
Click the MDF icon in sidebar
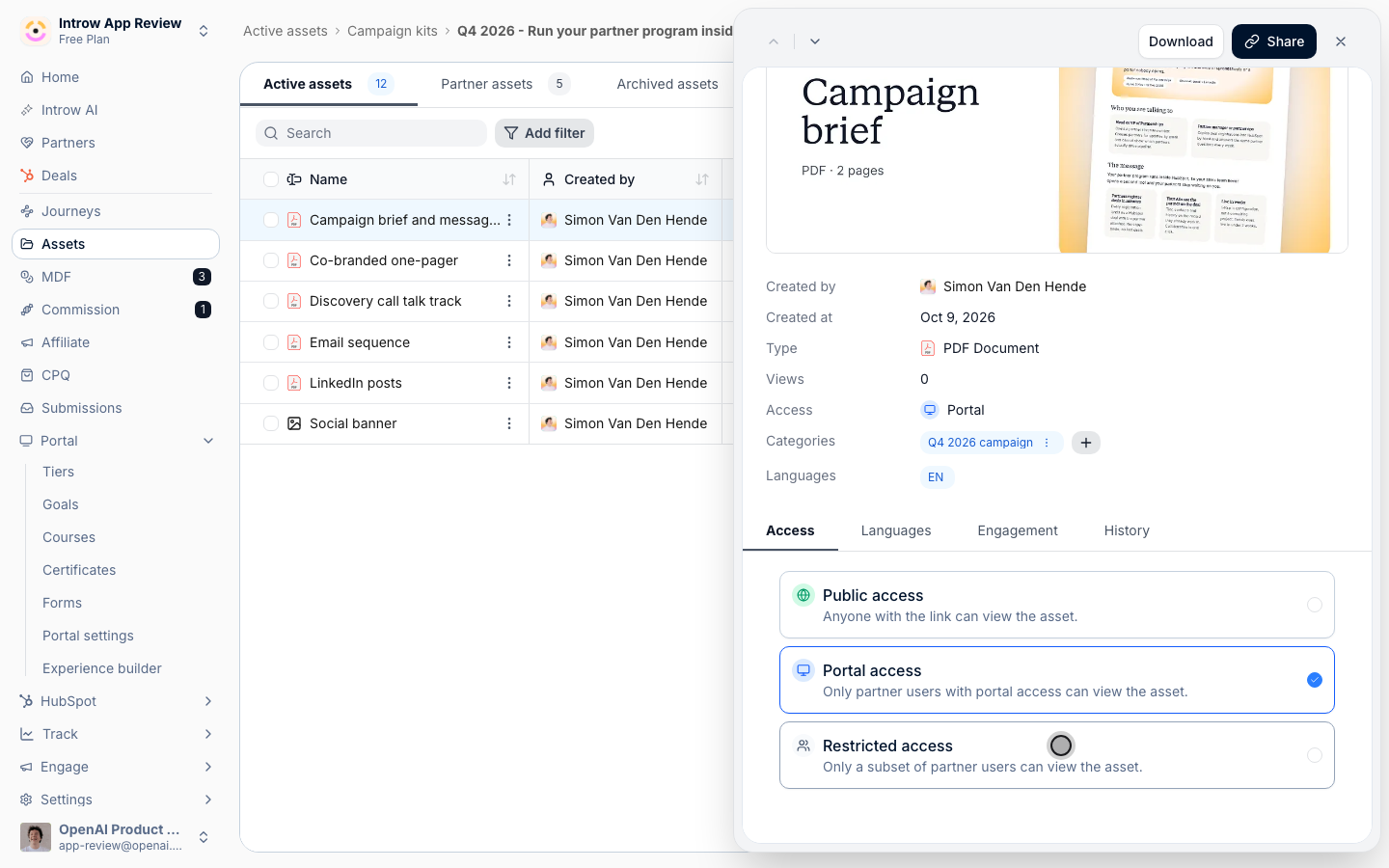click(x=27, y=277)
